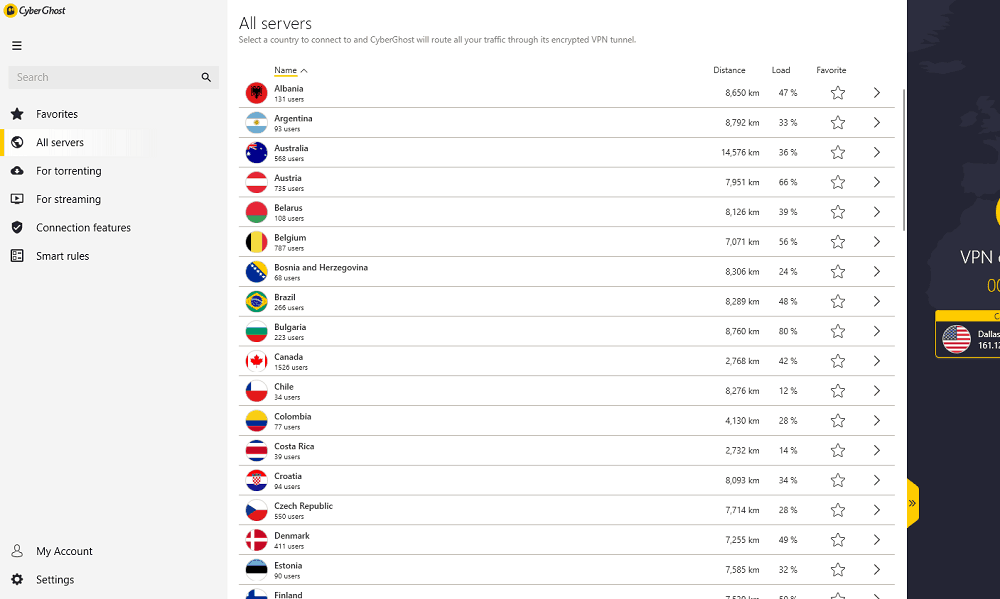Mark Australia as favorite with star
This screenshot has width=1000, height=599.
pos(838,152)
